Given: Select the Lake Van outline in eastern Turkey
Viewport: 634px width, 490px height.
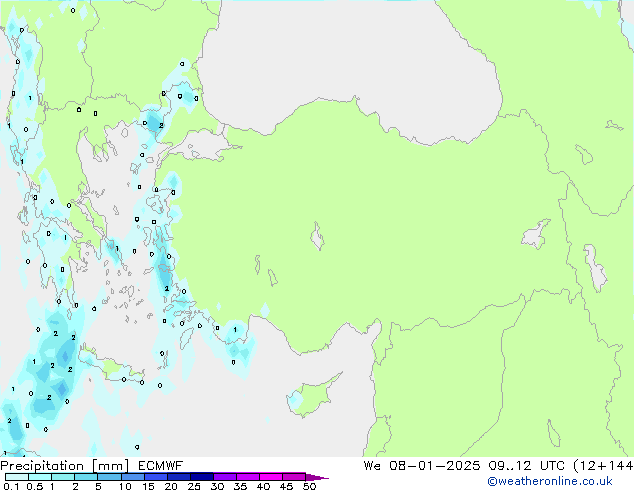Looking at the screenshot, I should (x=536, y=236).
